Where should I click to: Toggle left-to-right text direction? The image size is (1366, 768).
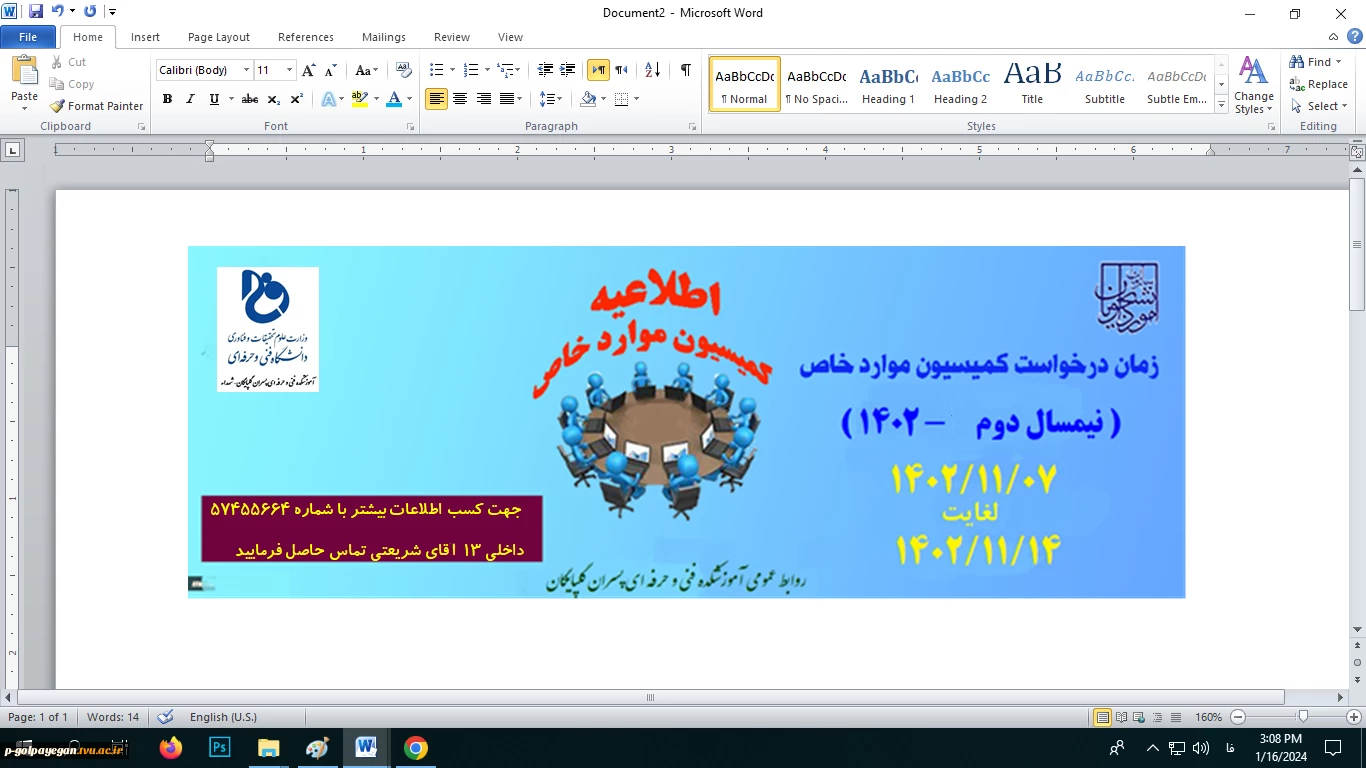[598, 70]
